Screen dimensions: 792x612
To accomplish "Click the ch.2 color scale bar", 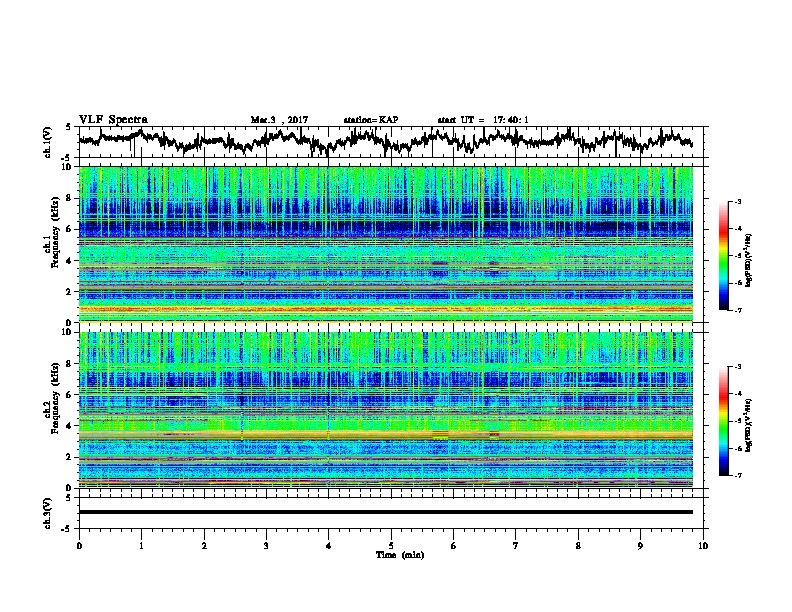I will (724, 421).
